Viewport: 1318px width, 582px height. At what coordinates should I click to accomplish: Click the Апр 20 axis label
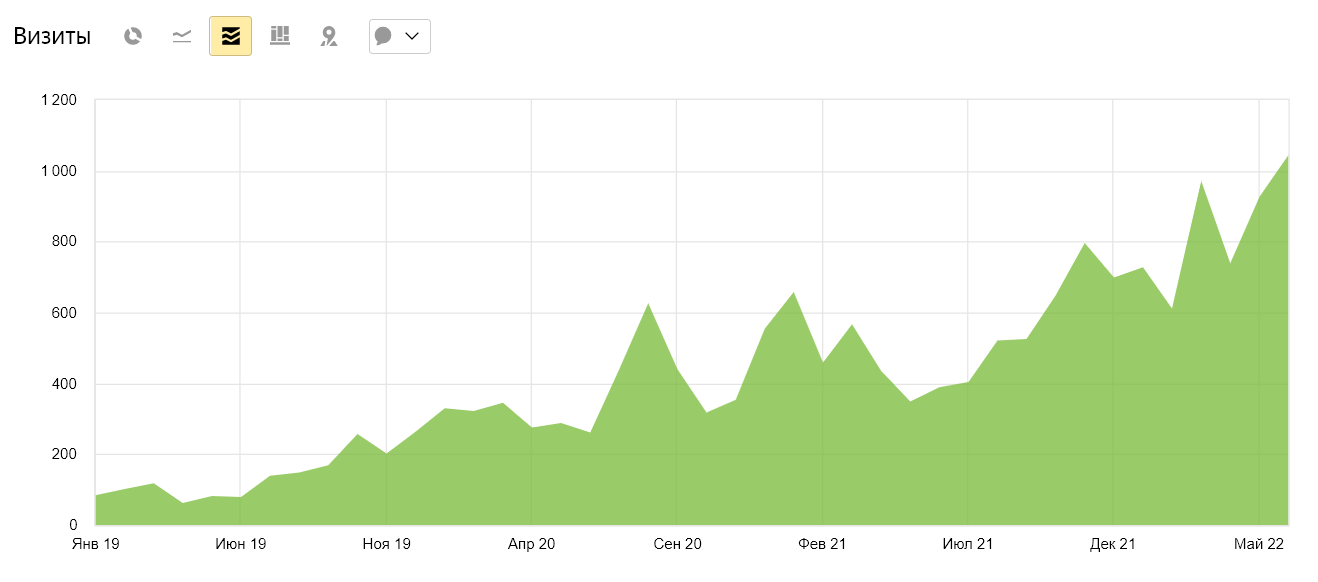[x=532, y=544]
